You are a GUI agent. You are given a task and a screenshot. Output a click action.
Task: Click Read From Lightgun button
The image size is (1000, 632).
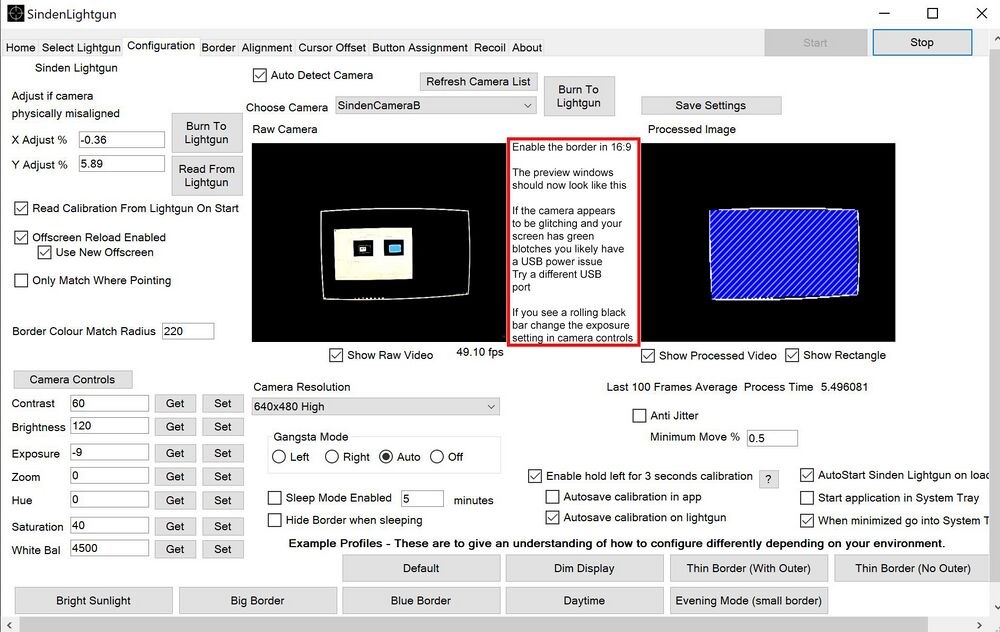pos(207,175)
